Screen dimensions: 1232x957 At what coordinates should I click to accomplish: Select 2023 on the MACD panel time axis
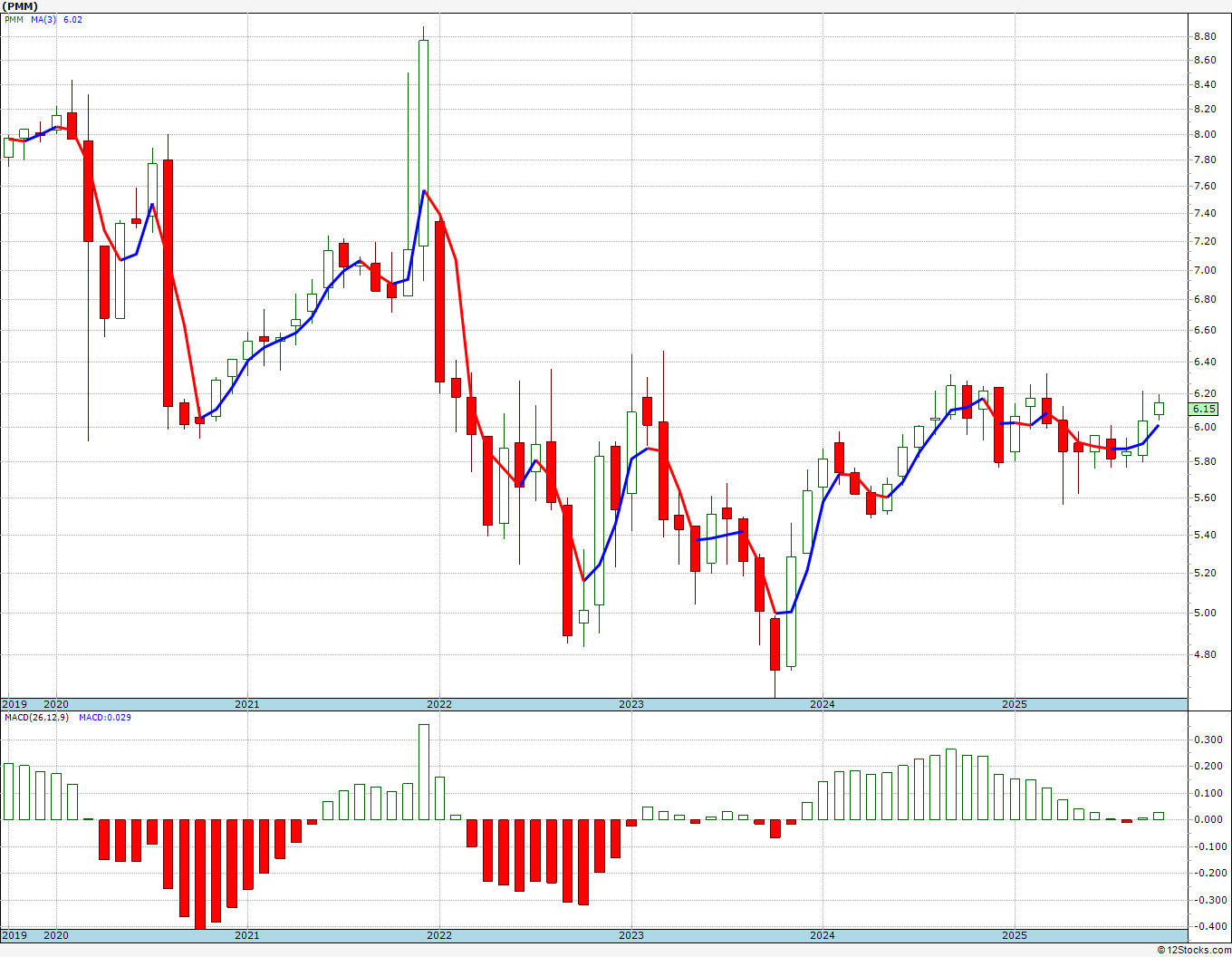pos(631,935)
